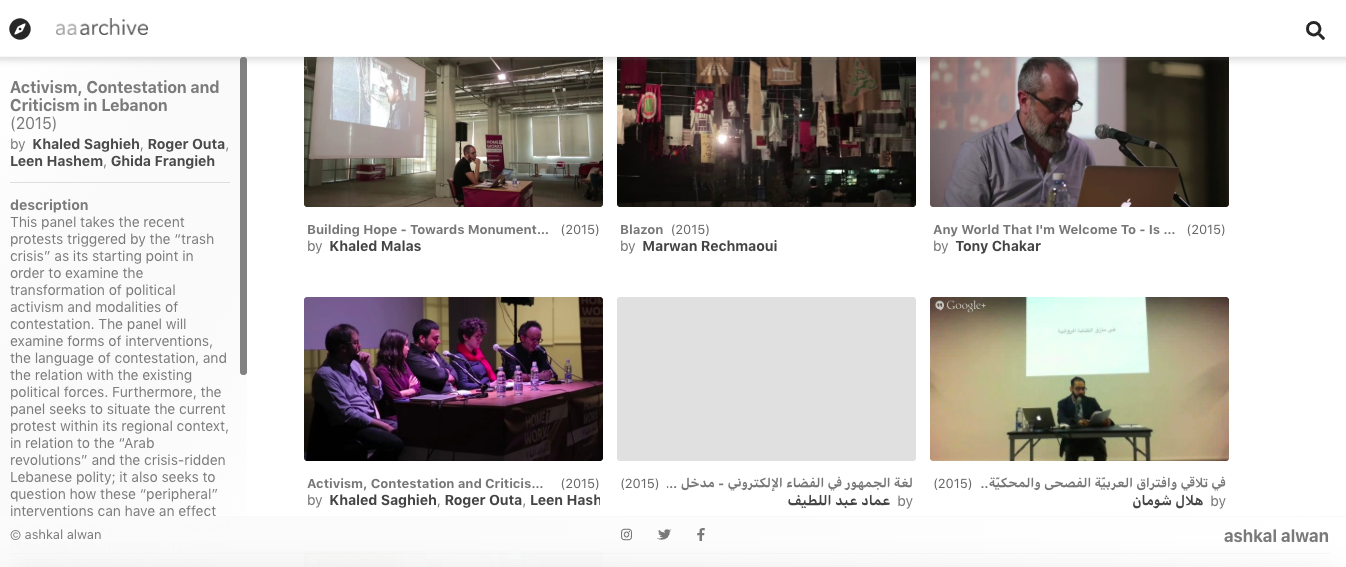The image size is (1346, 567).
Task: Open Leen Hashem link in sidebar
Action: (x=56, y=161)
